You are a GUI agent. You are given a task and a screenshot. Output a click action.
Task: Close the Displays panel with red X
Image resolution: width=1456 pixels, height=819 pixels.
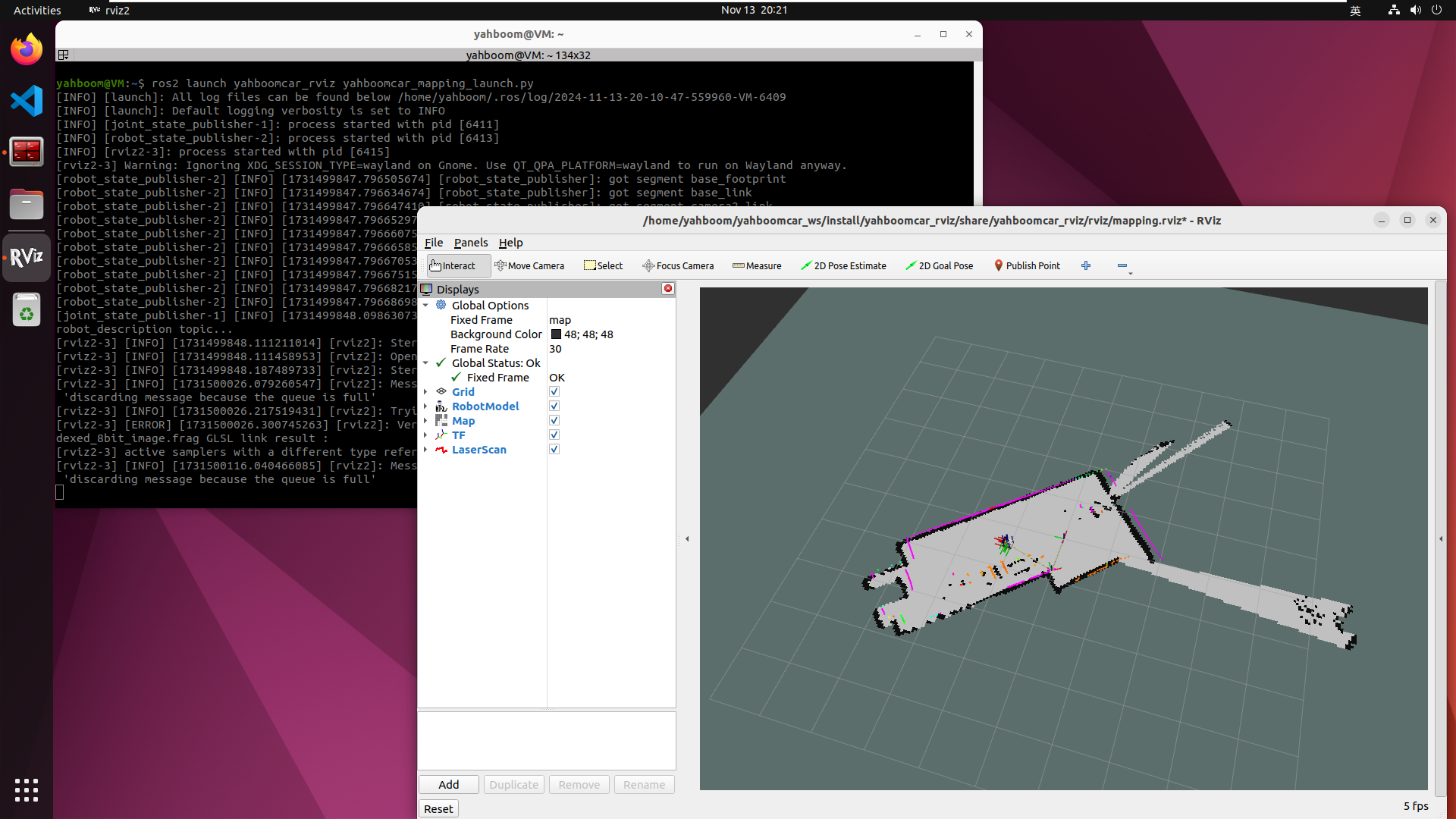668,288
